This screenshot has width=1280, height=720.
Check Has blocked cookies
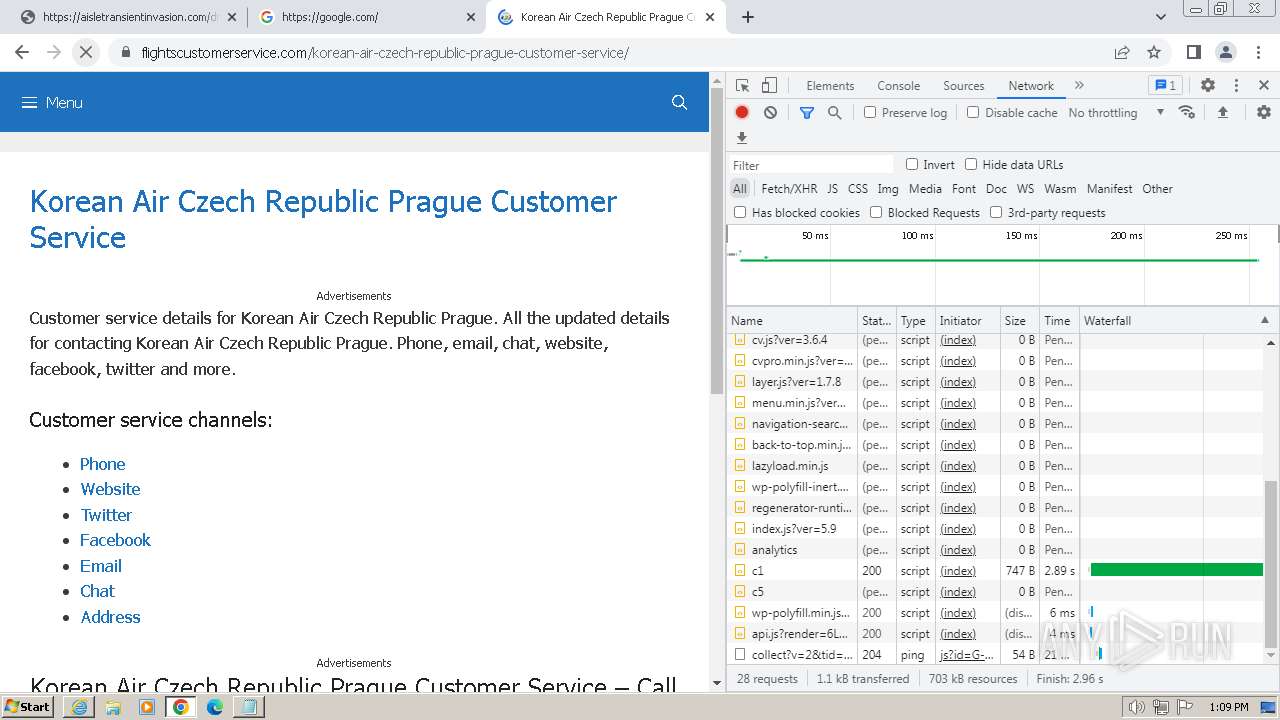(x=740, y=212)
